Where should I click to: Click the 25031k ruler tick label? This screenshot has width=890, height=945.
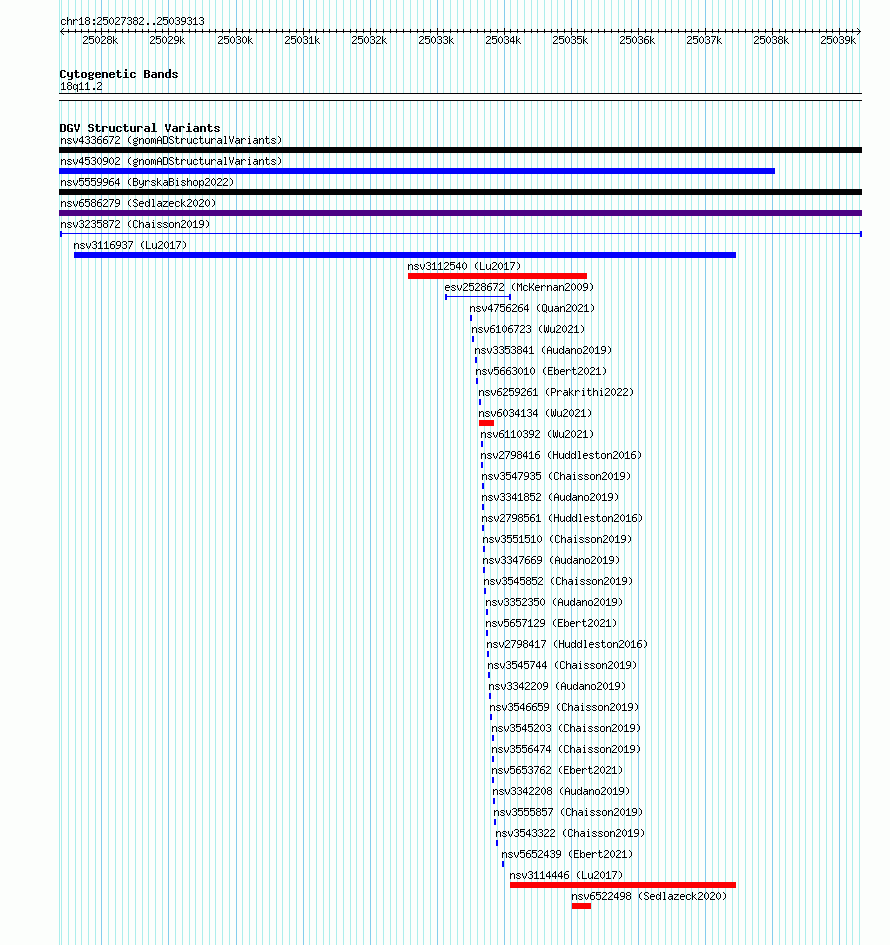click(302, 40)
